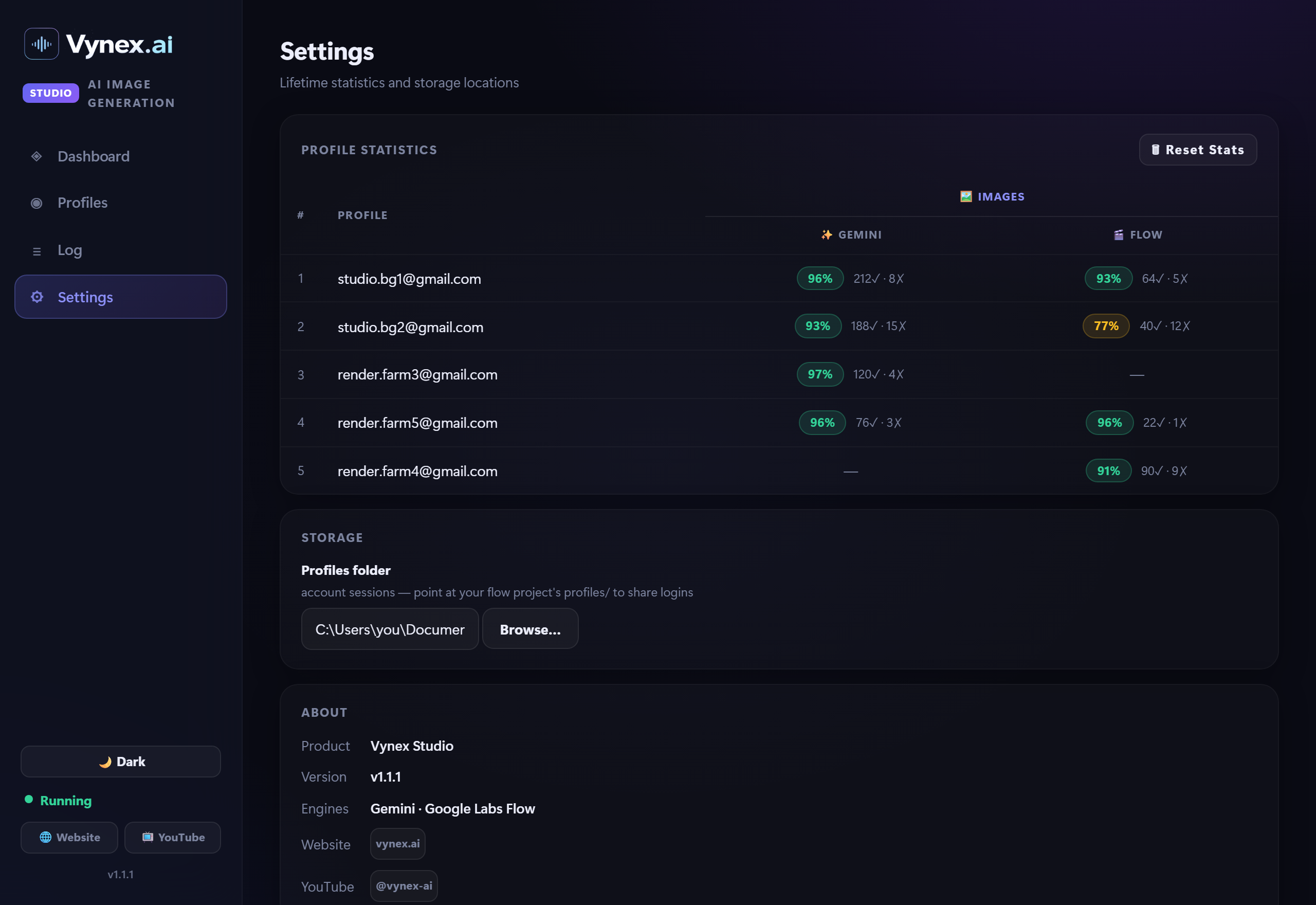
Task: Click the globe icon on Website button
Action: 46,838
